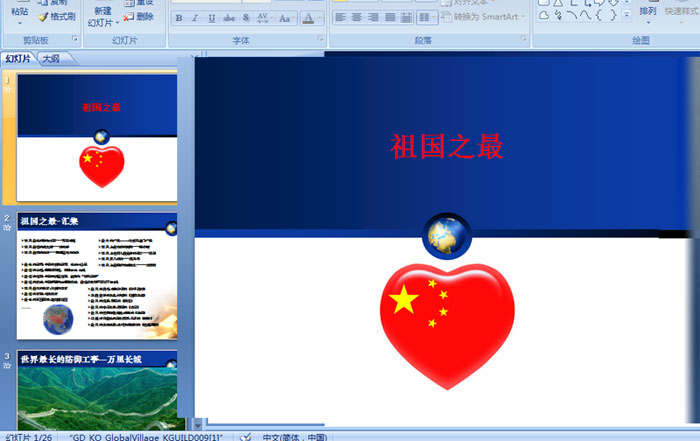Viewport: 700px width, 441px height.
Task: Click the animation star under slide 1
Action: point(7,89)
